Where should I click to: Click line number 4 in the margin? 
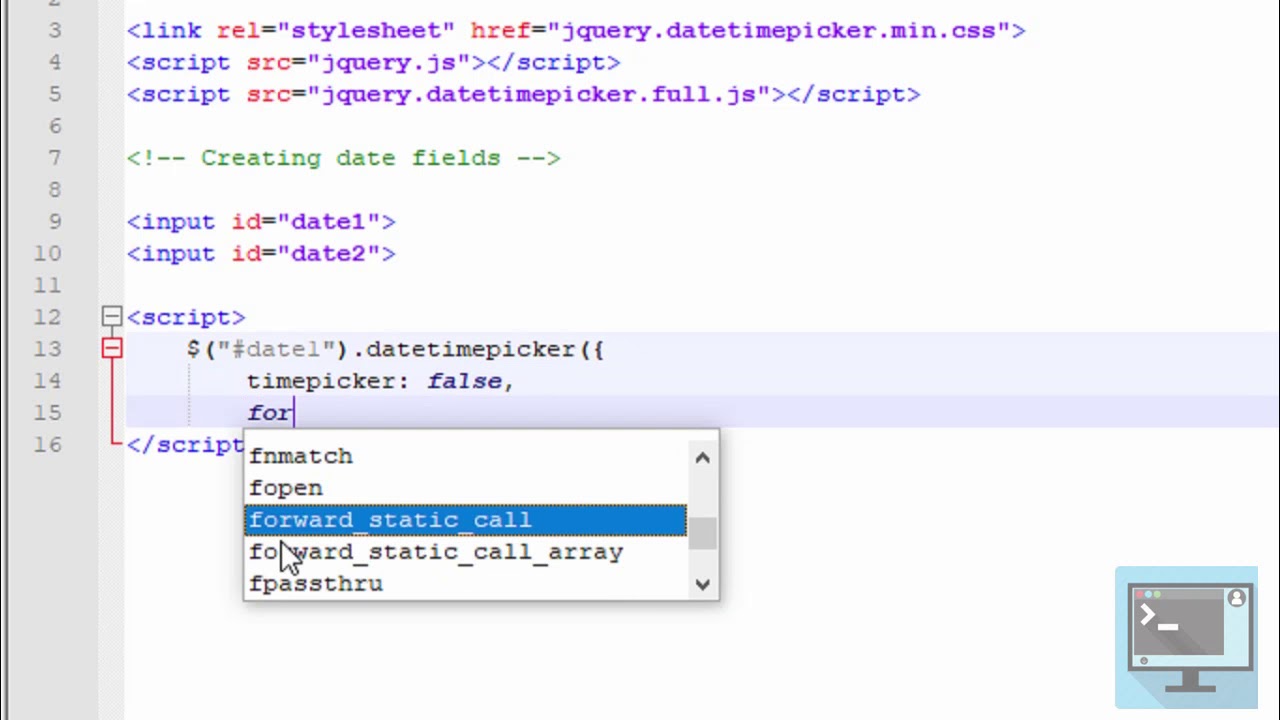pos(53,62)
